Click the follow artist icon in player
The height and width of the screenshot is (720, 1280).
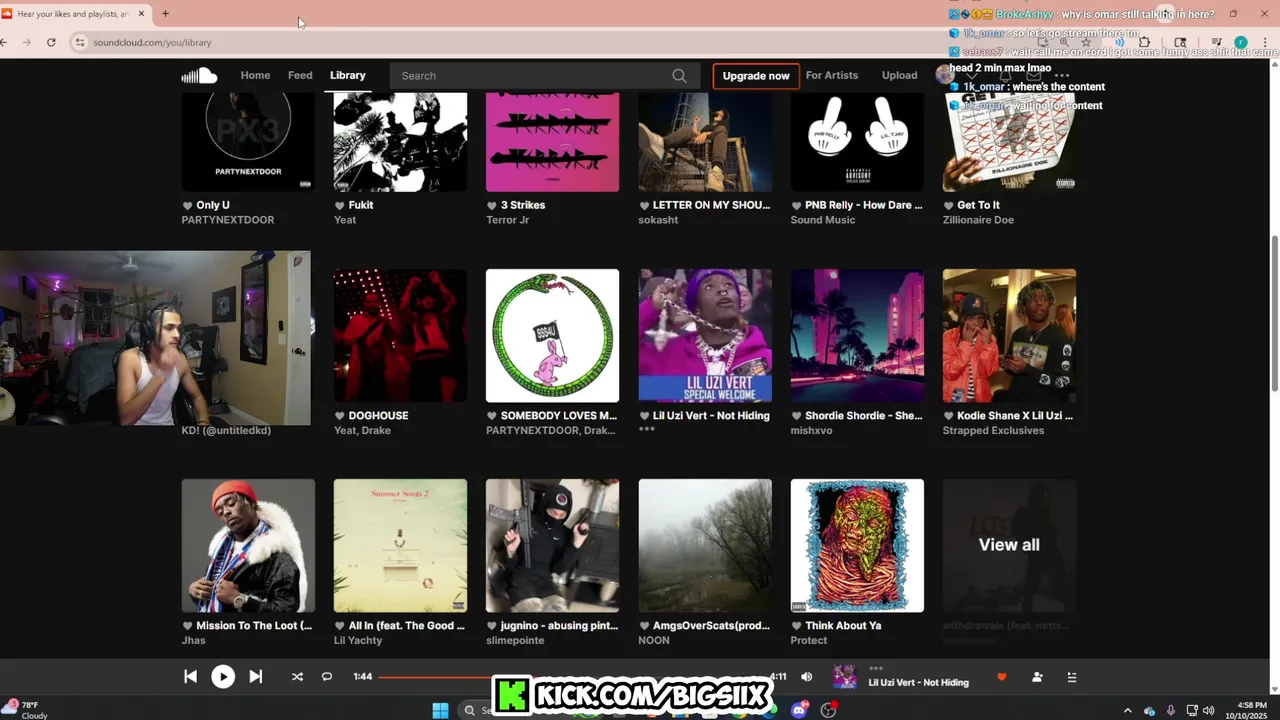pyautogui.click(x=1037, y=677)
